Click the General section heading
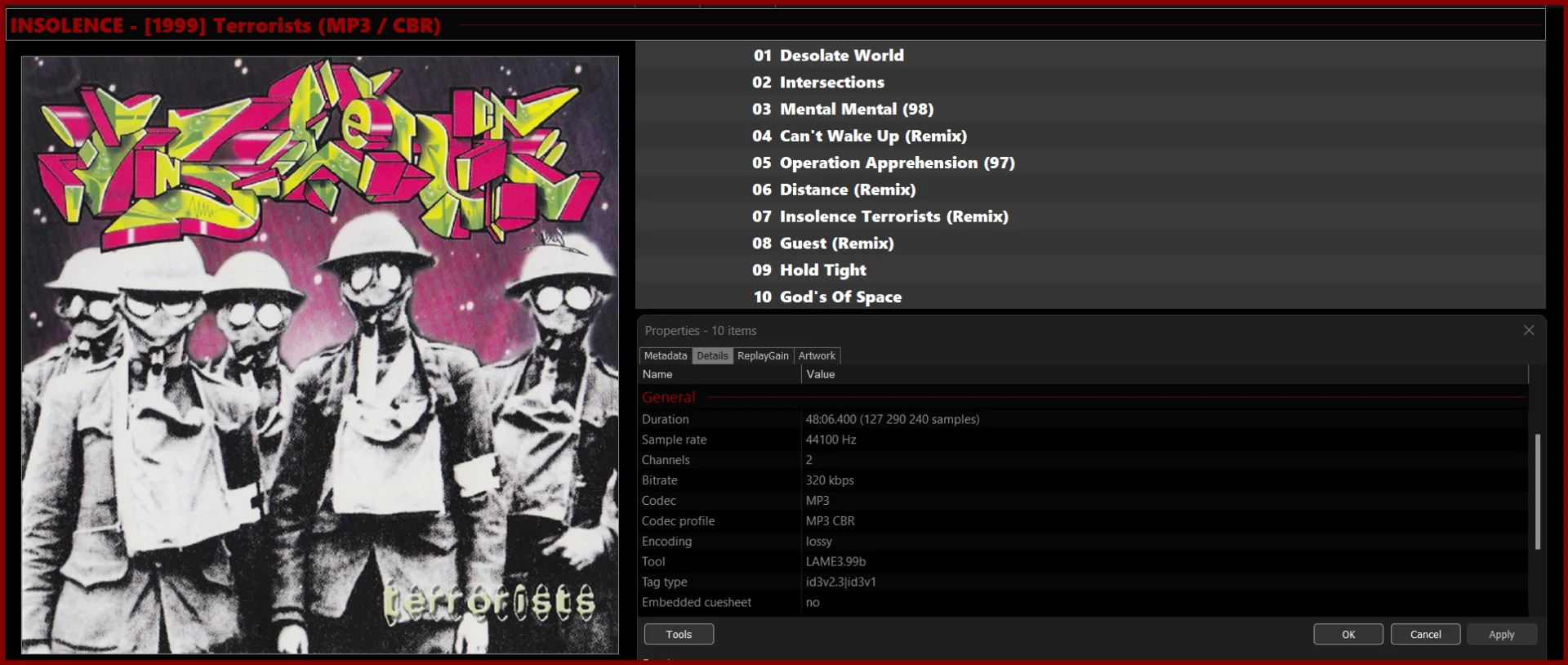This screenshot has height=665, width=1568. (669, 397)
